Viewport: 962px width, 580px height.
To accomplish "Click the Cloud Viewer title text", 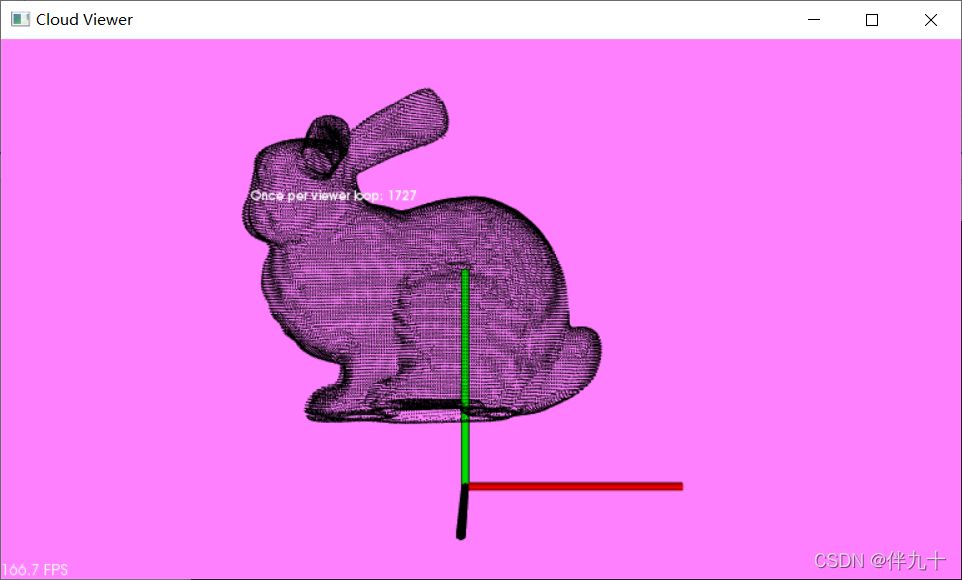I will [x=85, y=20].
